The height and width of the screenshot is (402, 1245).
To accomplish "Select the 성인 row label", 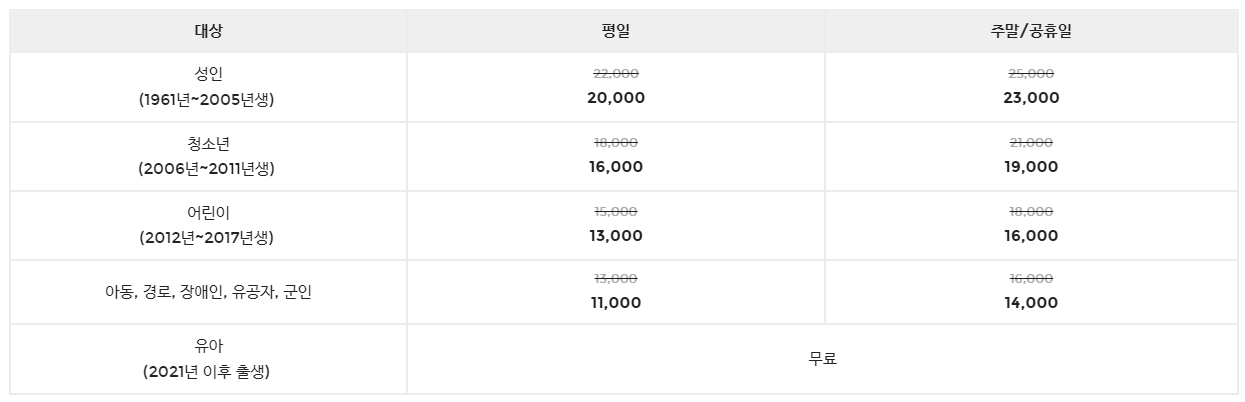I will (208, 76).
